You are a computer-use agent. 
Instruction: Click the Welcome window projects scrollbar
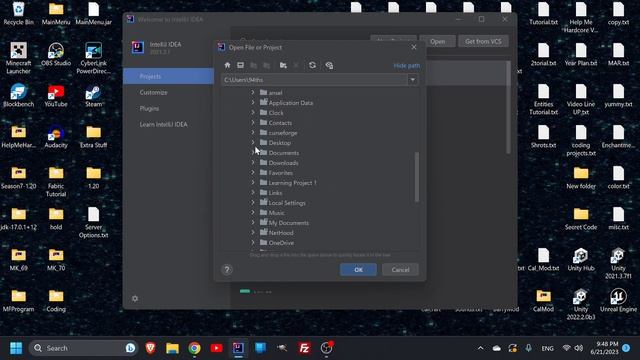pyautogui.click(x=508, y=107)
